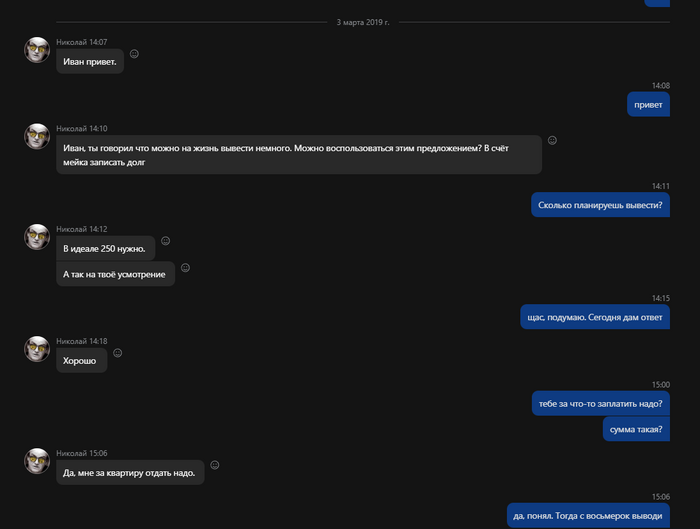
Task: Select the outgoing "привет" message bubble
Action: [x=648, y=103]
